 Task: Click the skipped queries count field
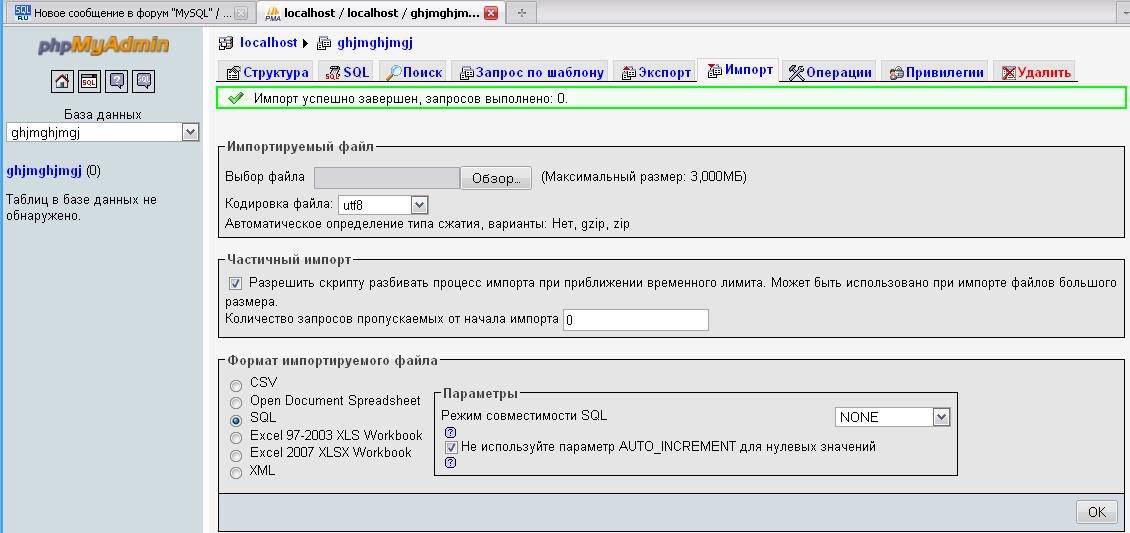636,320
